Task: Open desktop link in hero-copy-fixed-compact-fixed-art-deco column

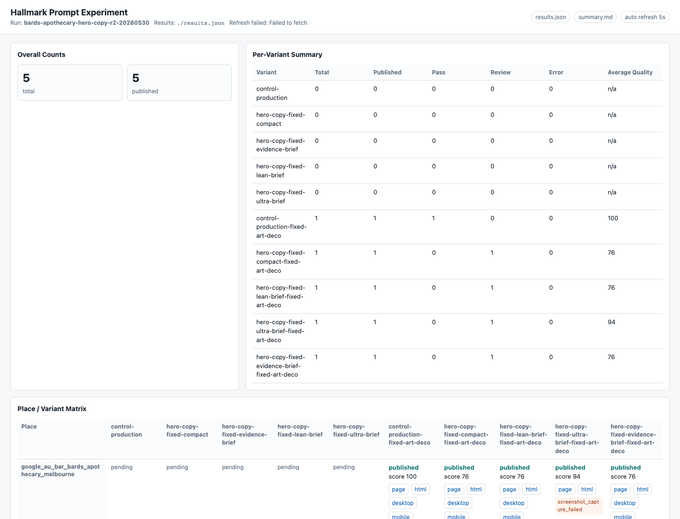Action: [458, 503]
